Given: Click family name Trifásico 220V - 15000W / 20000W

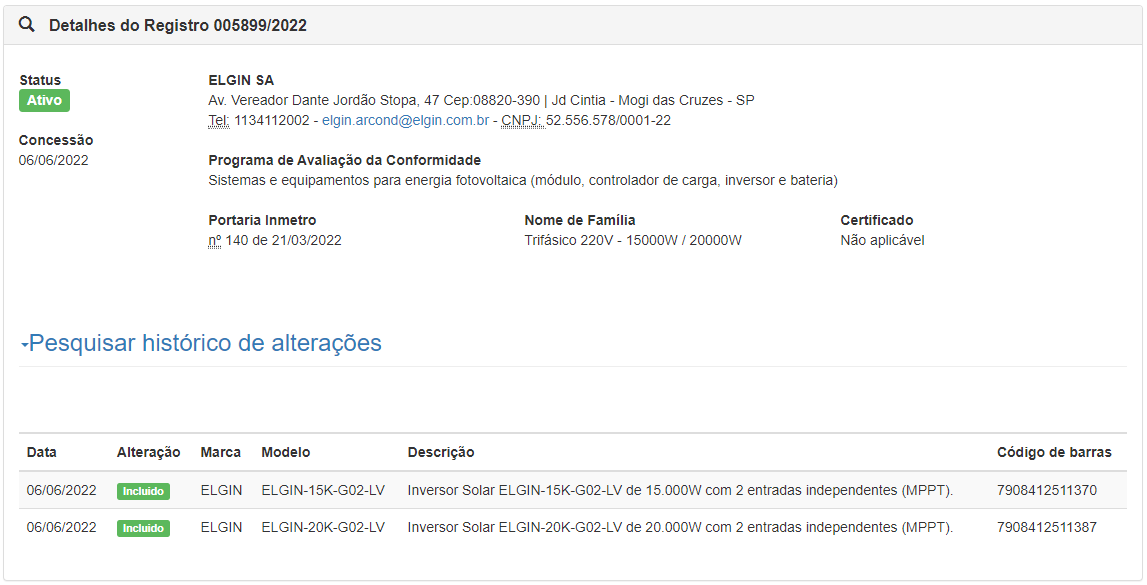Looking at the screenshot, I should pyautogui.click(x=633, y=241).
